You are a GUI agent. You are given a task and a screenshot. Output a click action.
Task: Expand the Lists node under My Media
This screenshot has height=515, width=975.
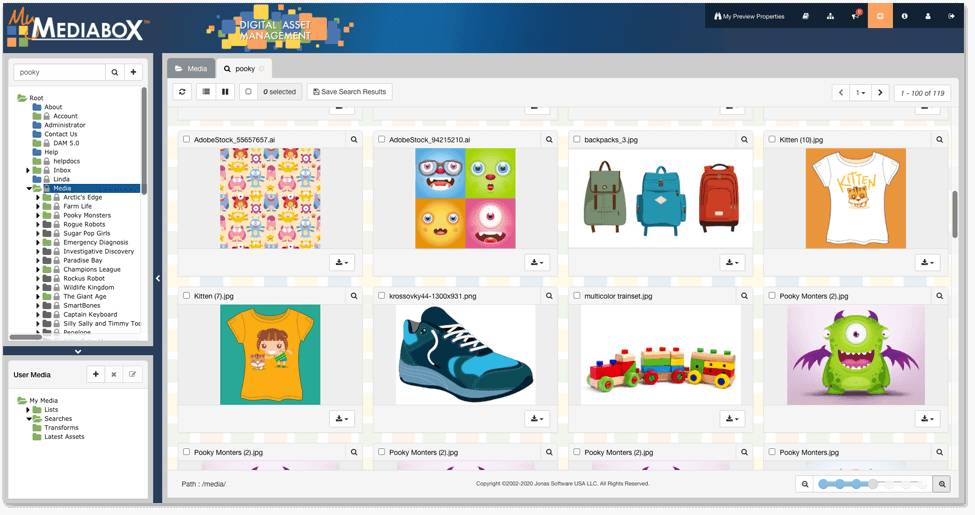[x=28, y=410]
